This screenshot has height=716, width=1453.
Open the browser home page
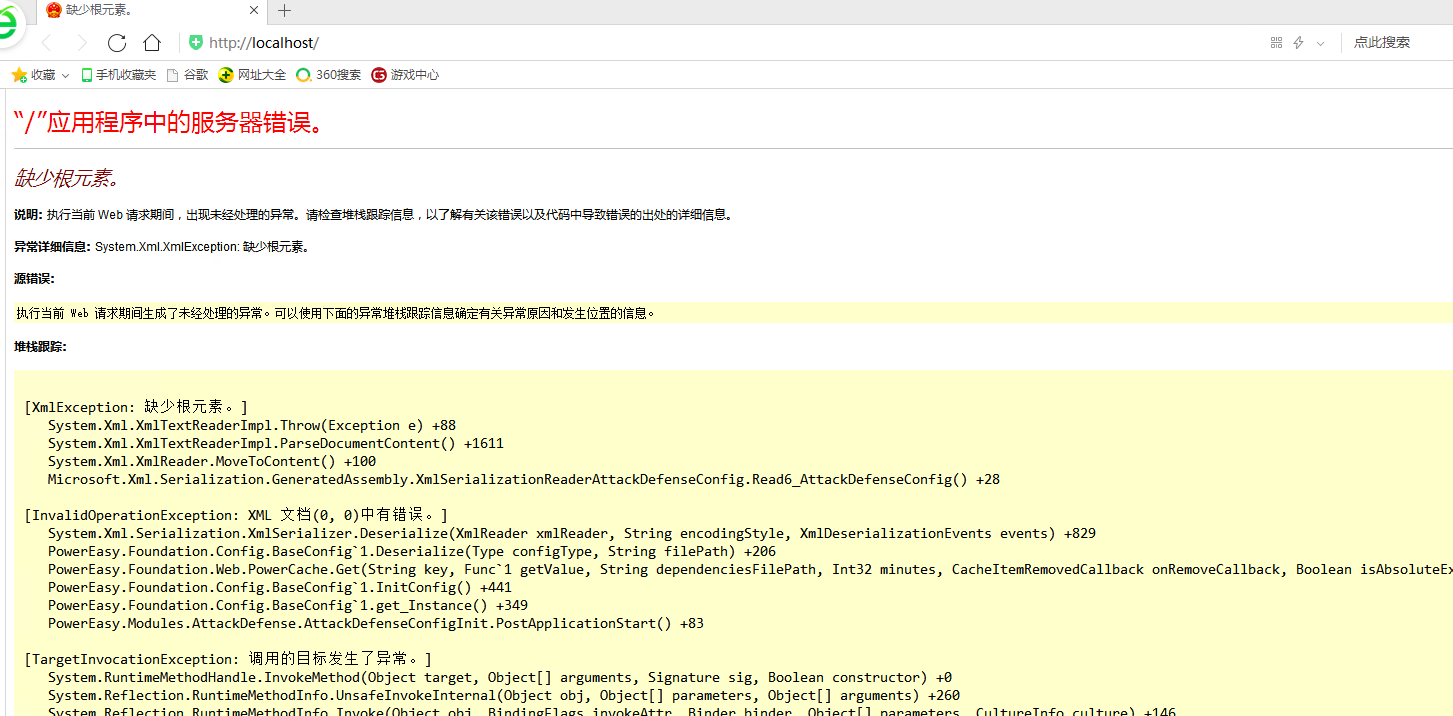tap(152, 43)
